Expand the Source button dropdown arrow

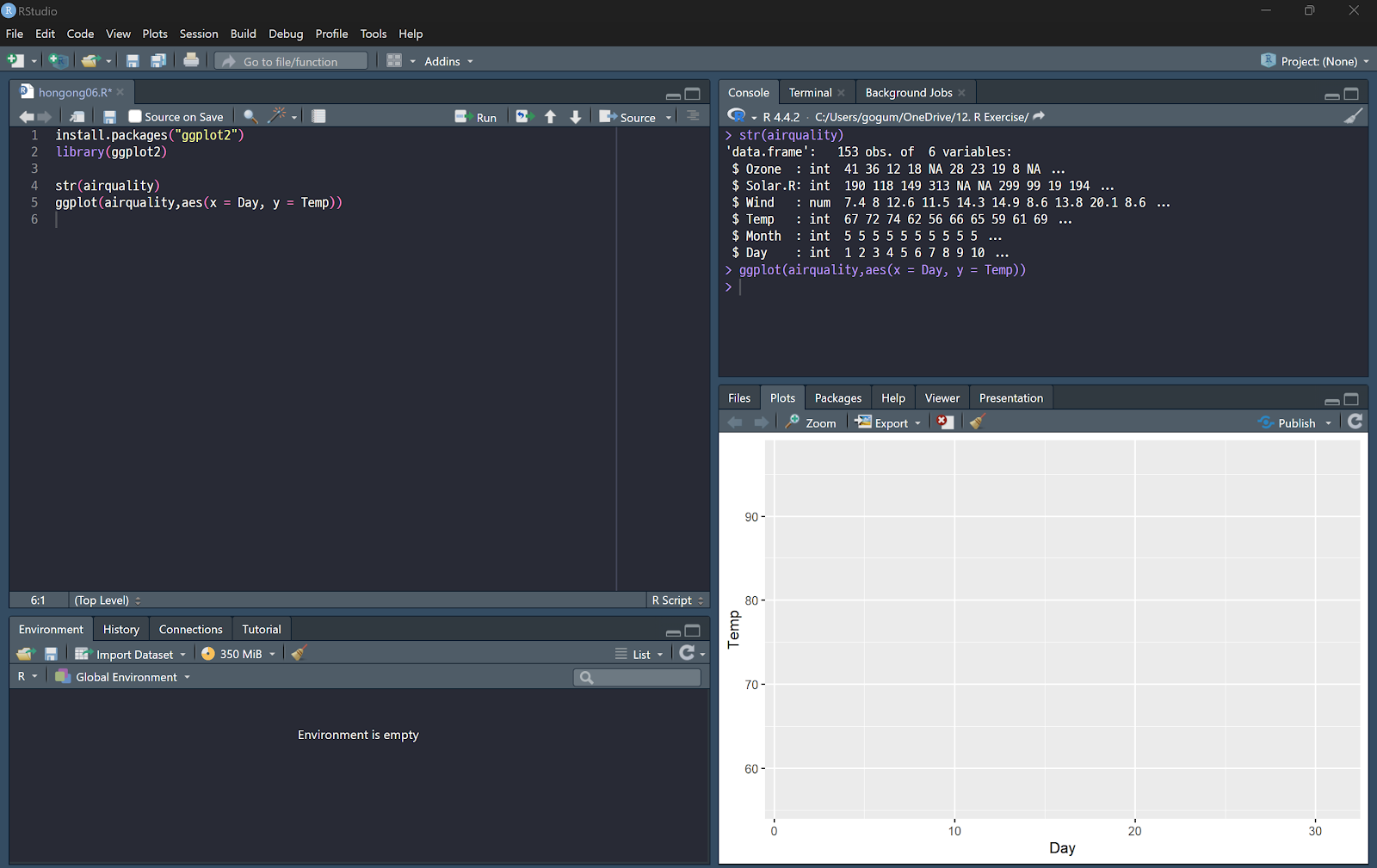point(669,118)
